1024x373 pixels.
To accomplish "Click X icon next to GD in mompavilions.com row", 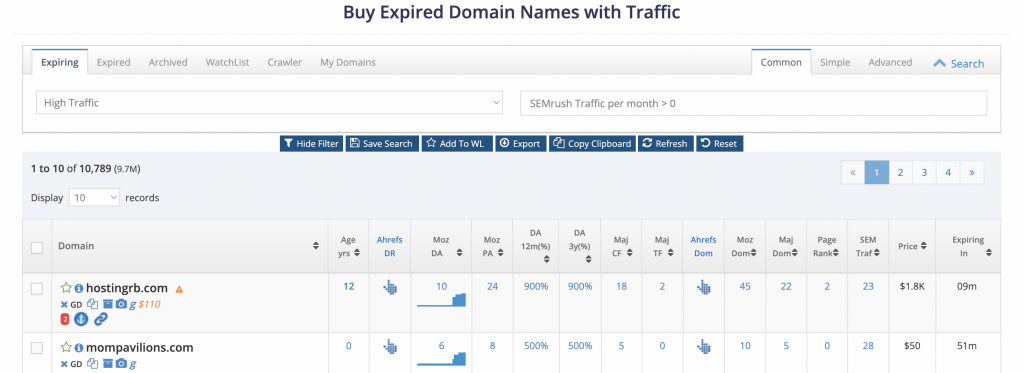I will 64,364.
